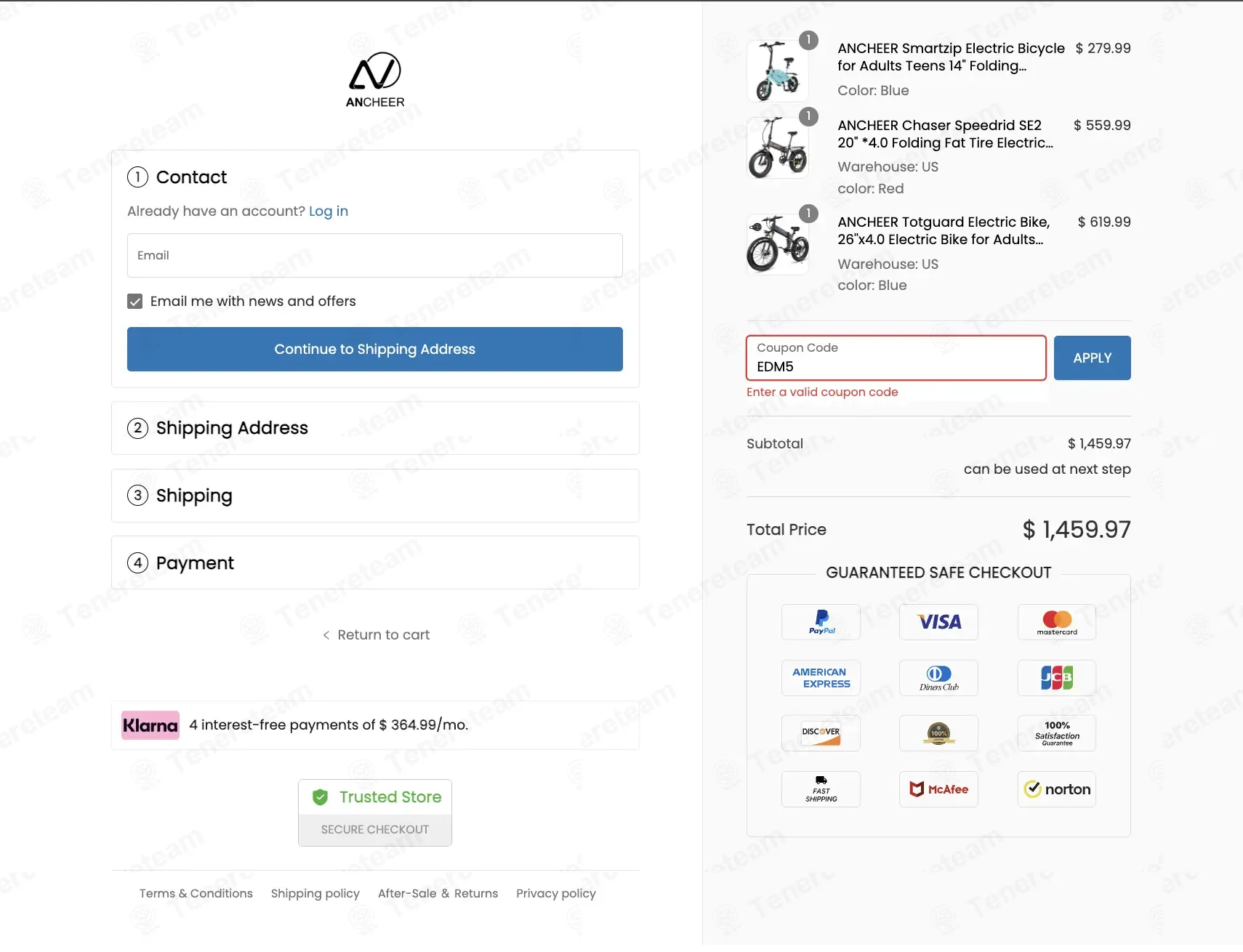
Task: Click Continue to Shipping Address button
Action: point(375,350)
